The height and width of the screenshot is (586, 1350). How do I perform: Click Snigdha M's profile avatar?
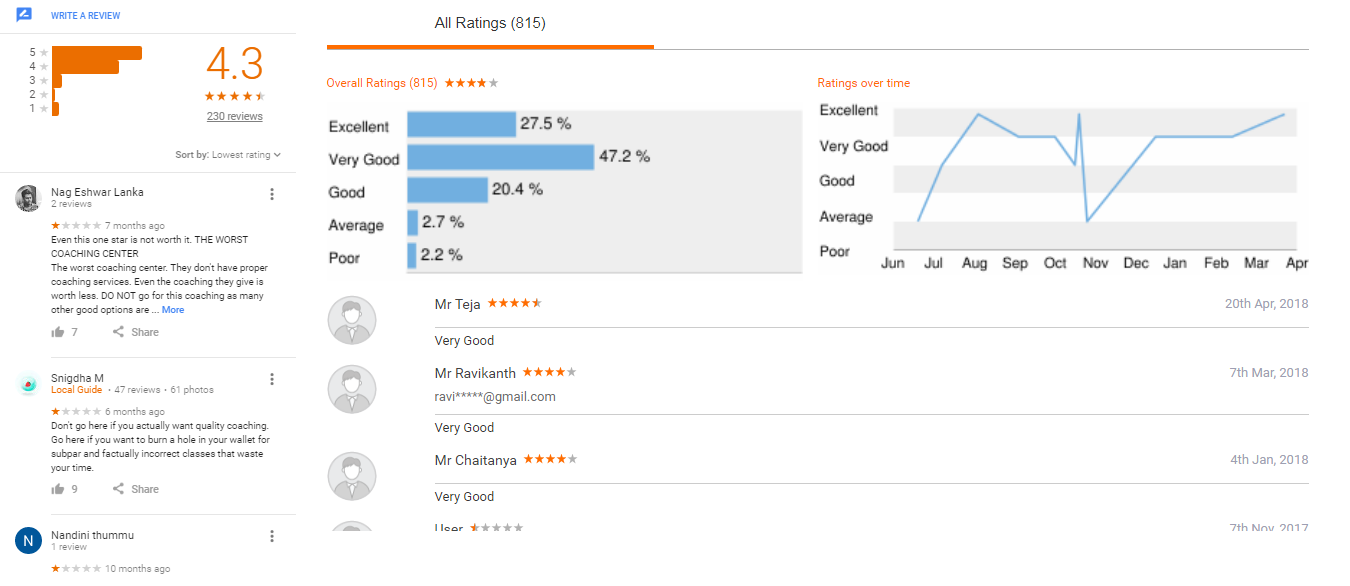(28, 383)
